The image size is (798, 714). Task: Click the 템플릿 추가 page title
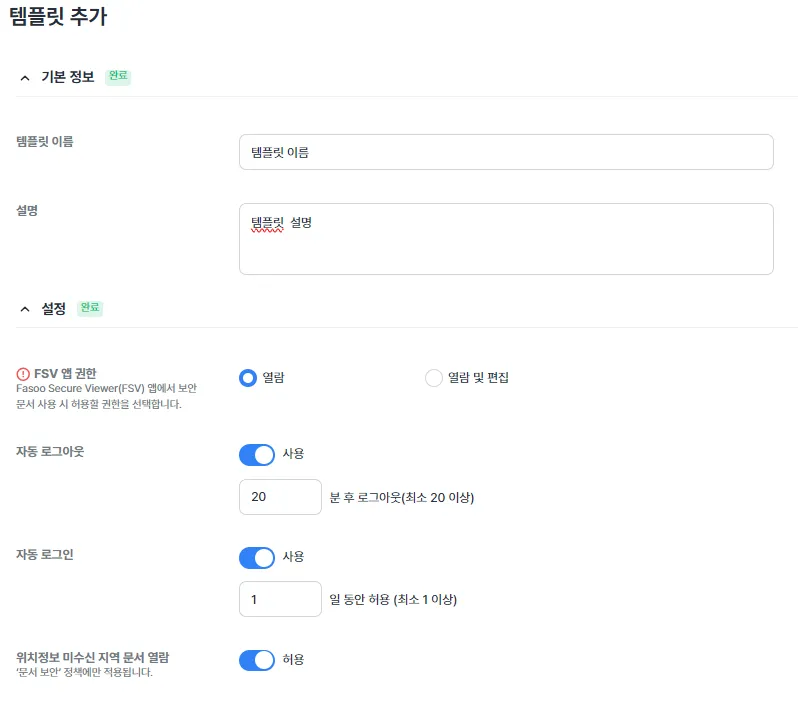58,16
